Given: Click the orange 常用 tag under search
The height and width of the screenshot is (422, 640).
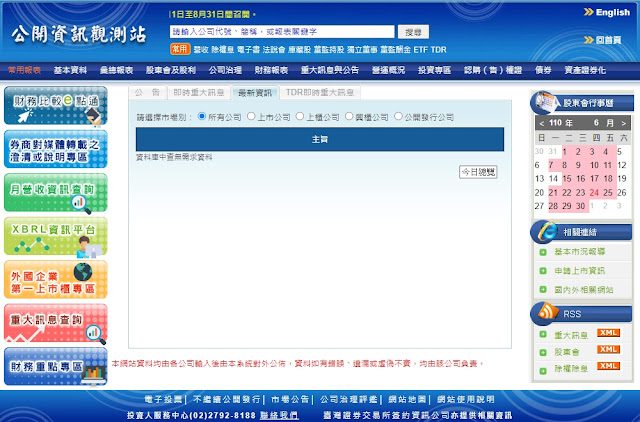Looking at the screenshot, I should point(180,49).
